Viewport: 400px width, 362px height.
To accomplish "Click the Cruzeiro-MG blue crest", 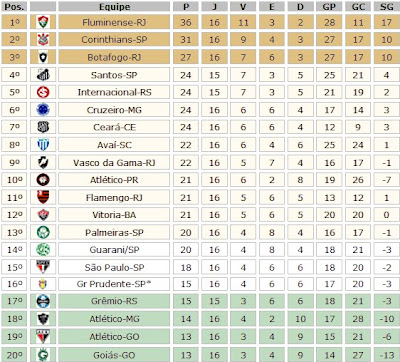I will point(43,110).
